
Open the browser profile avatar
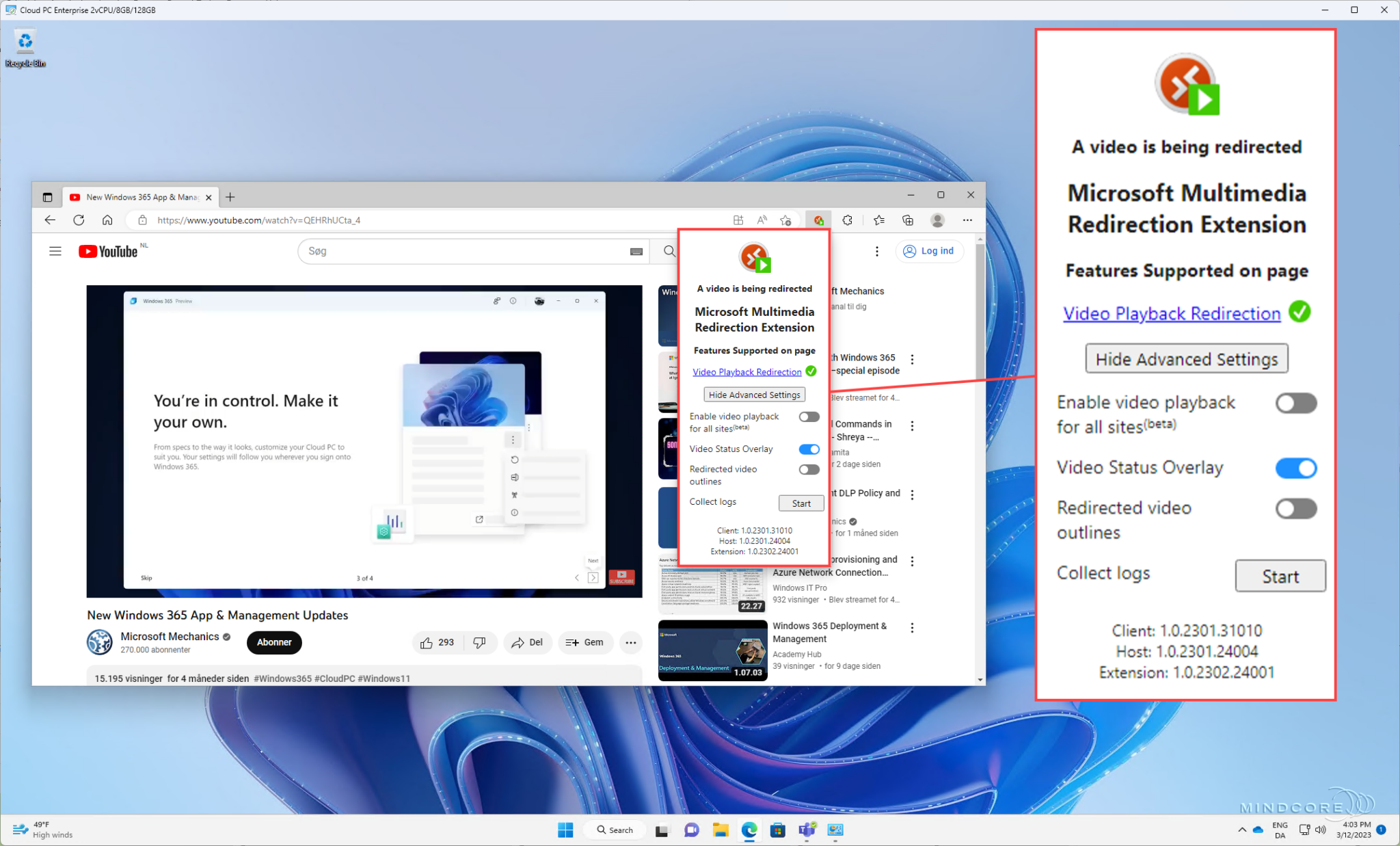[937, 220]
